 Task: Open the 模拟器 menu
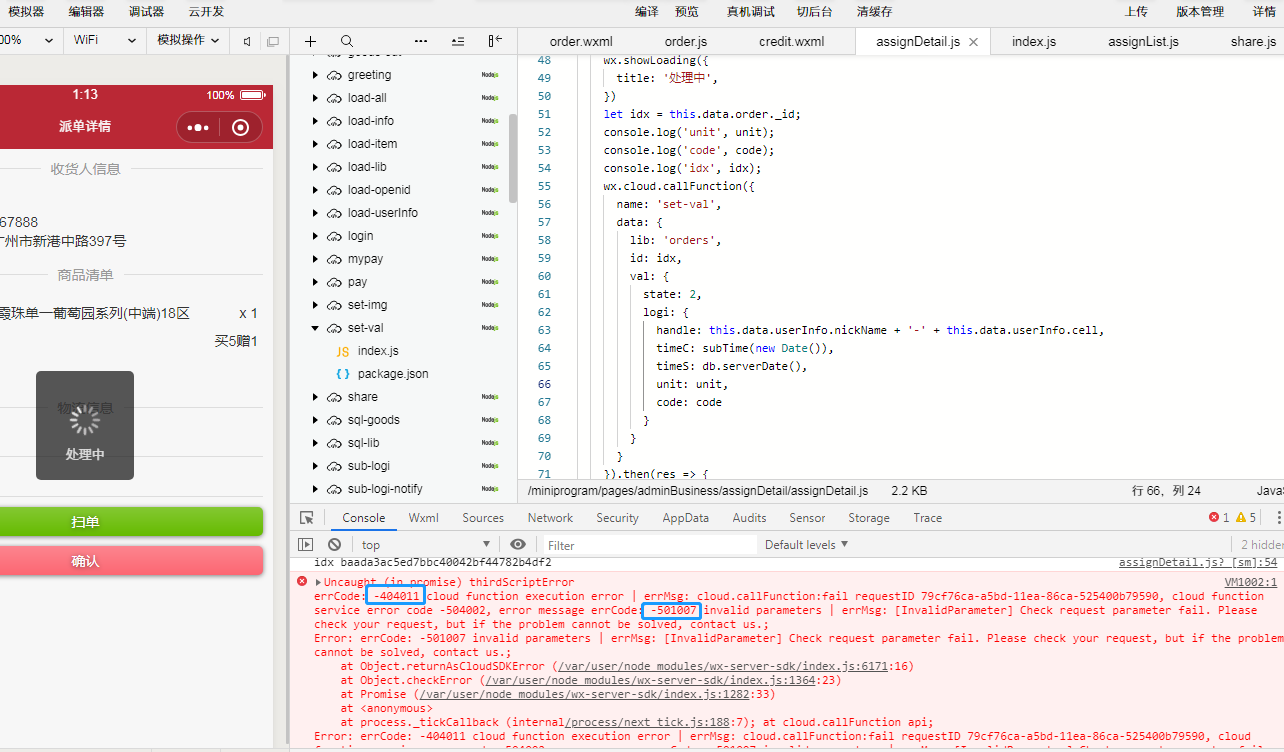(26, 11)
